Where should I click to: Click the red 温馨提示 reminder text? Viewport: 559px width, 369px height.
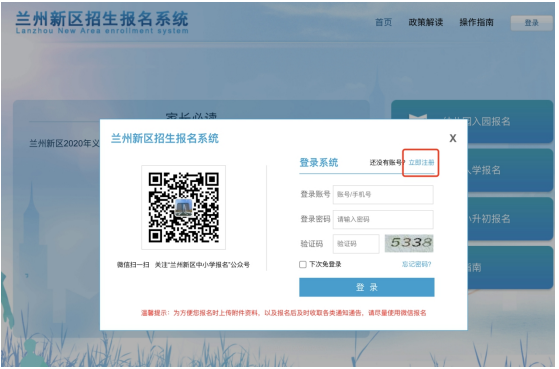pyautogui.click(x=284, y=313)
